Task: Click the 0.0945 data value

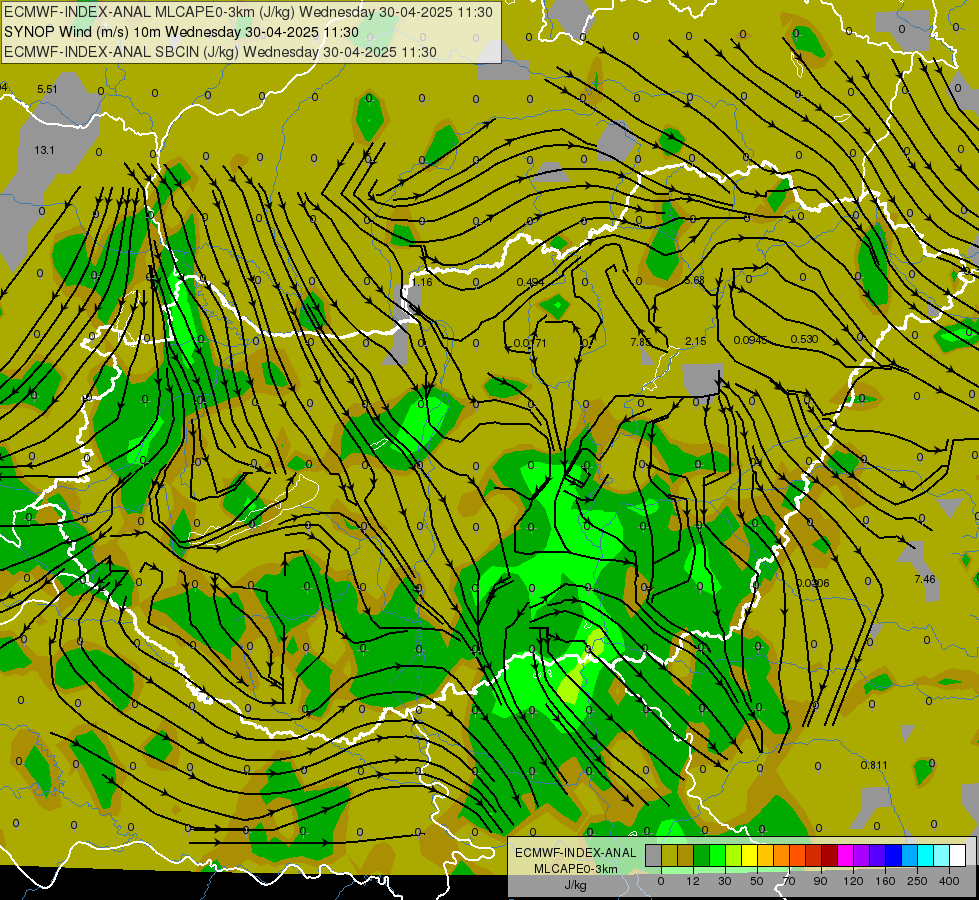Action: point(750,340)
